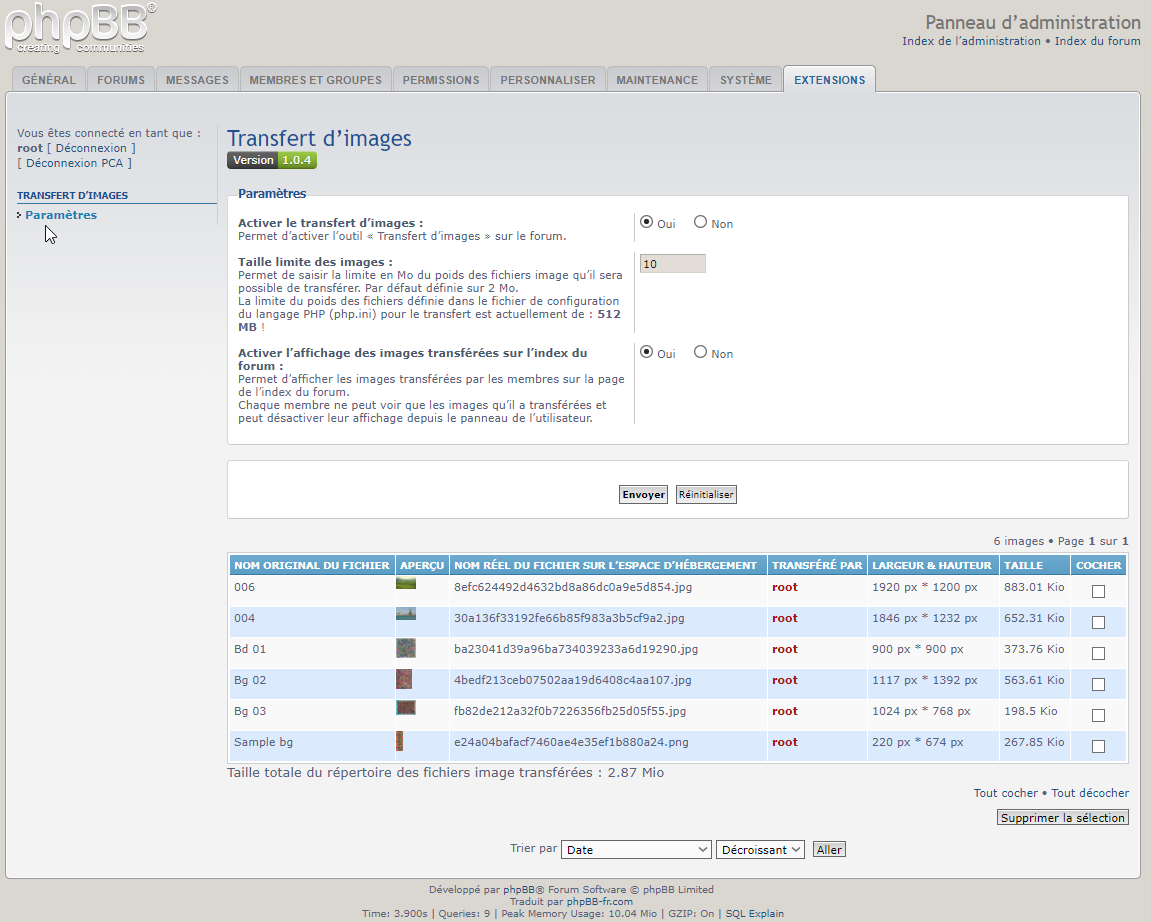Focus the taille limite des images field
The height and width of the screenshot is (922, 1151).
pyautogui.click(x=672, y=264)
